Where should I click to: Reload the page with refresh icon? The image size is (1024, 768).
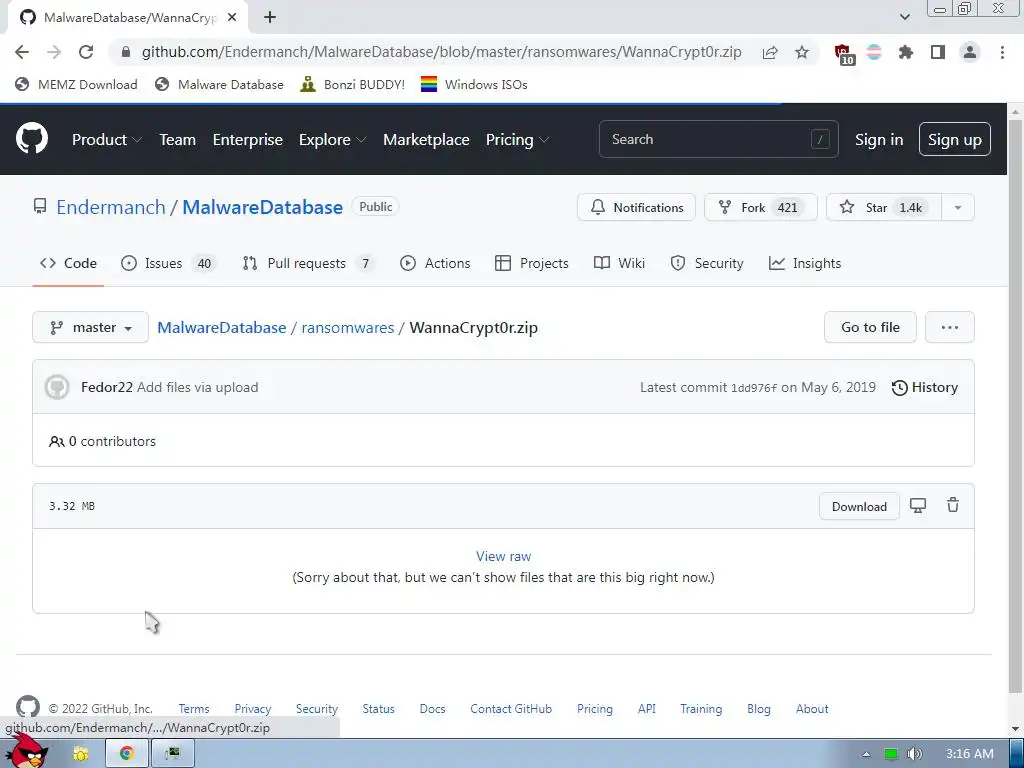(x=86, y=52)
